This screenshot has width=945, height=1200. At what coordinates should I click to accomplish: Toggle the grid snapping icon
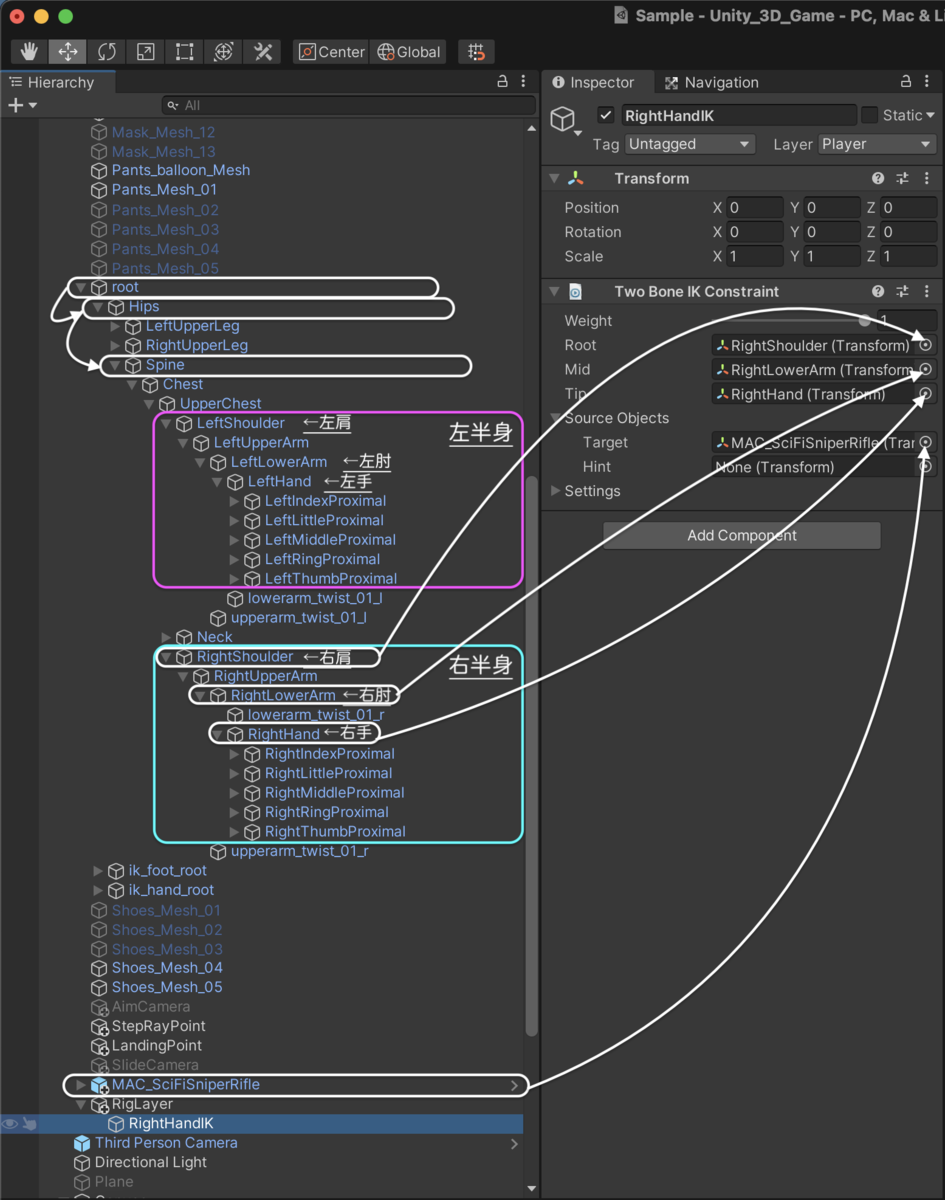(477, 52)
